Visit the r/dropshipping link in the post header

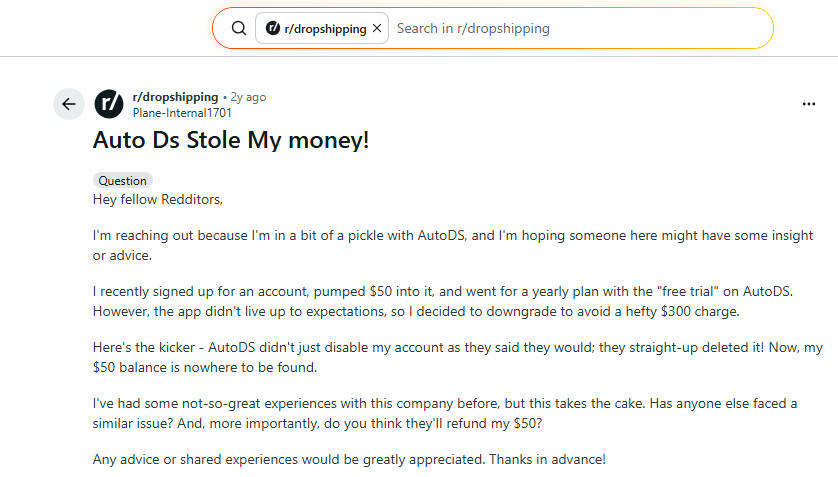click(175, 97)
